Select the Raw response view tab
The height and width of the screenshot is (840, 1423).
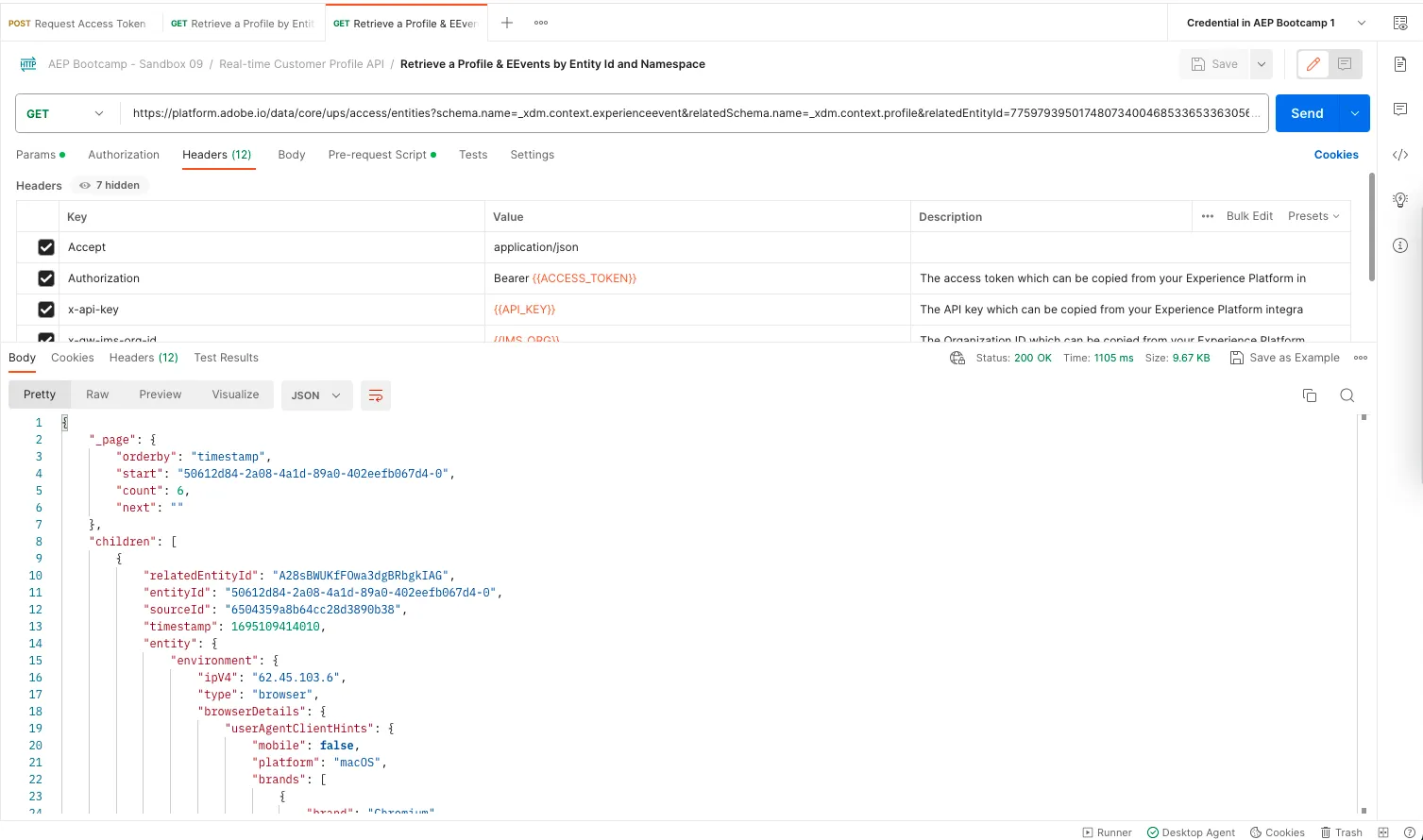[x=97, y=395]
